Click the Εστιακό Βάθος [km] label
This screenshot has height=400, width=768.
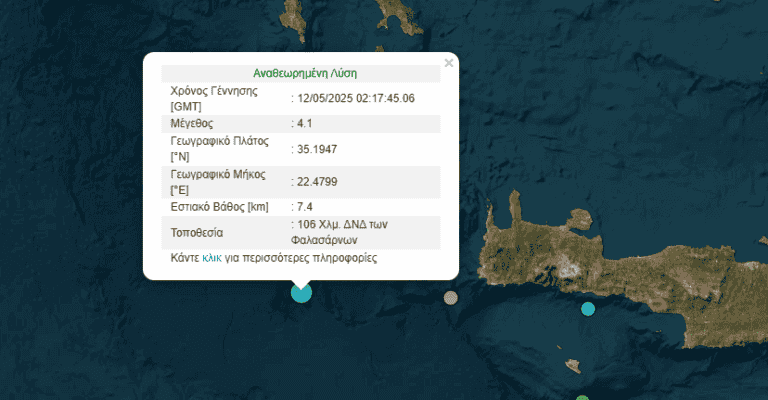220,207
